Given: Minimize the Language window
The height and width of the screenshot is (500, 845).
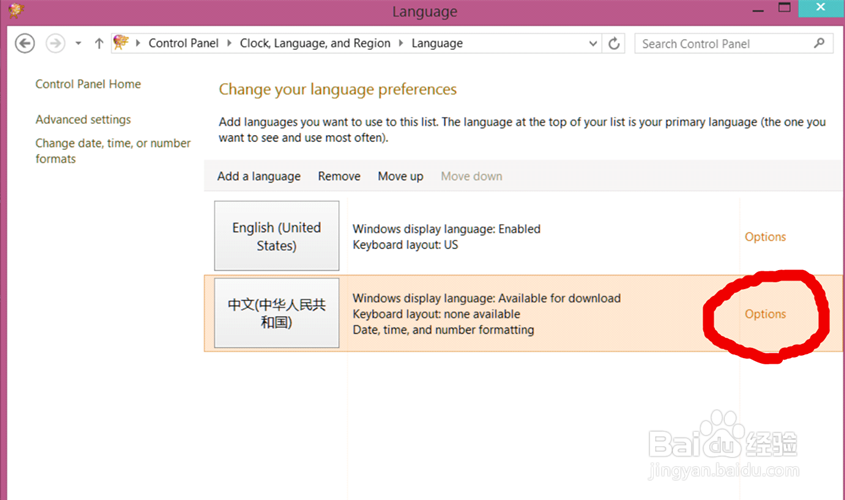Looking at the screenshot, I should tap(758, 10).
